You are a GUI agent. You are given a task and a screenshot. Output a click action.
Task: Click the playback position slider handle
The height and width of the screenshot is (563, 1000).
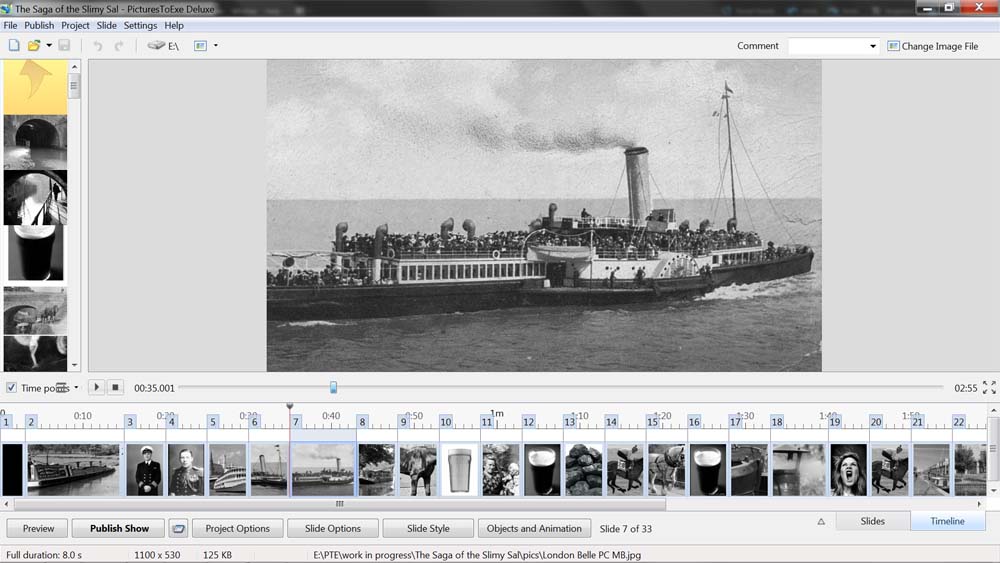point(333,388)
